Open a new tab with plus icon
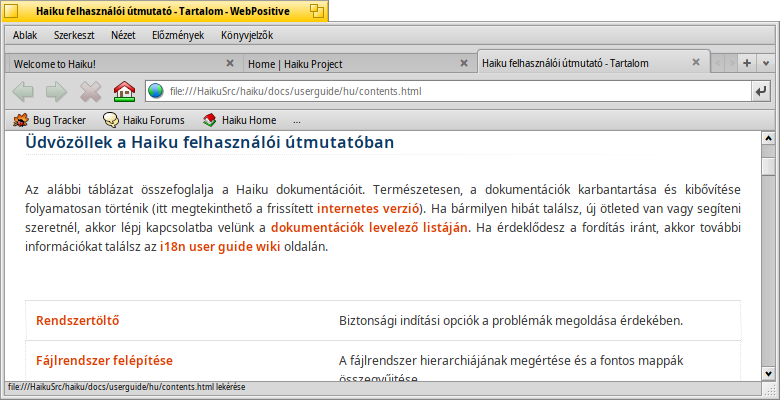The width and height of the screenshot is (780, 400). pyautogui.click(x=747, y=63)
